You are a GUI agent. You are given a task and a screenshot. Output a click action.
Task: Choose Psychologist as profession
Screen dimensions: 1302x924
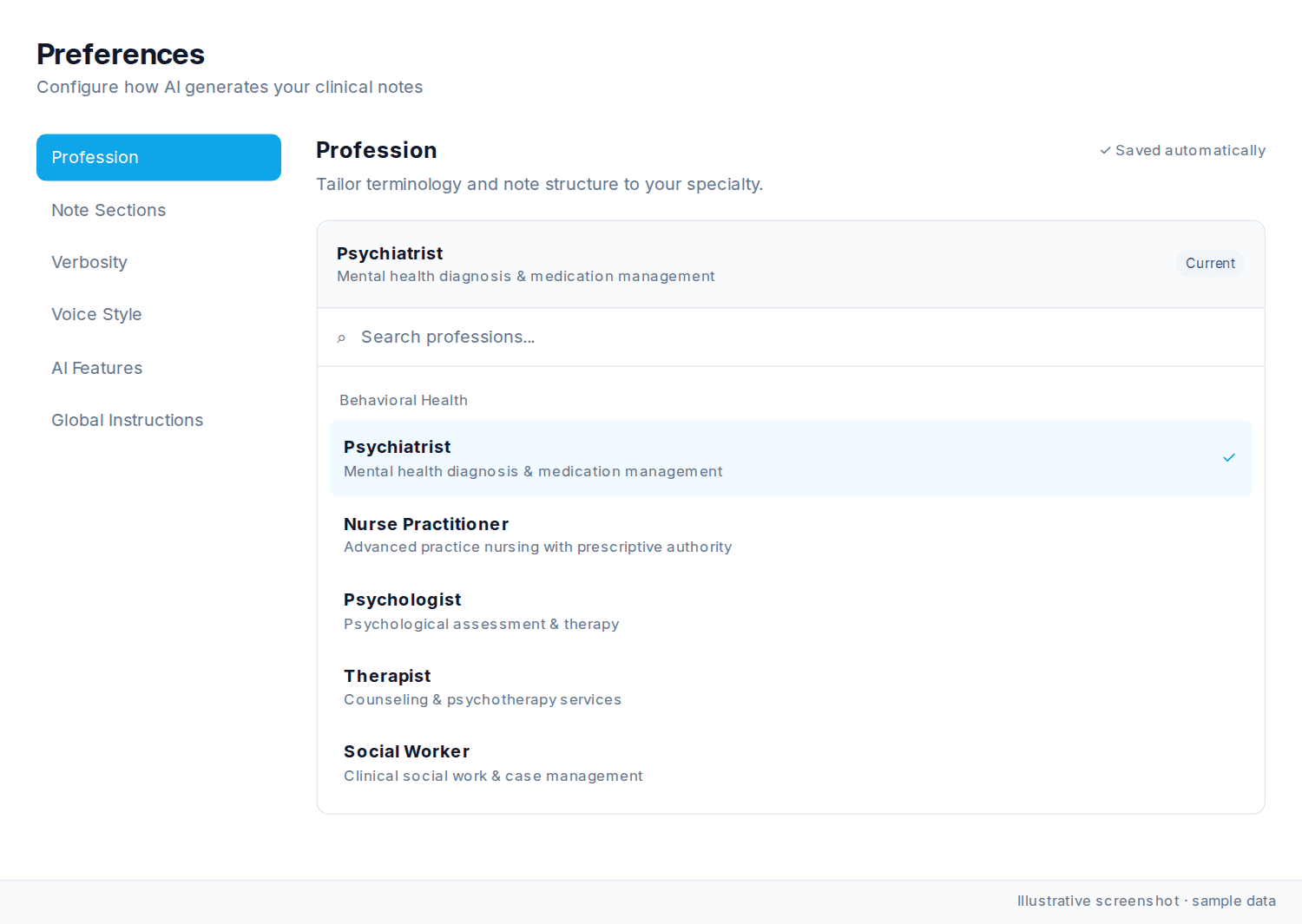coord(791,611)
